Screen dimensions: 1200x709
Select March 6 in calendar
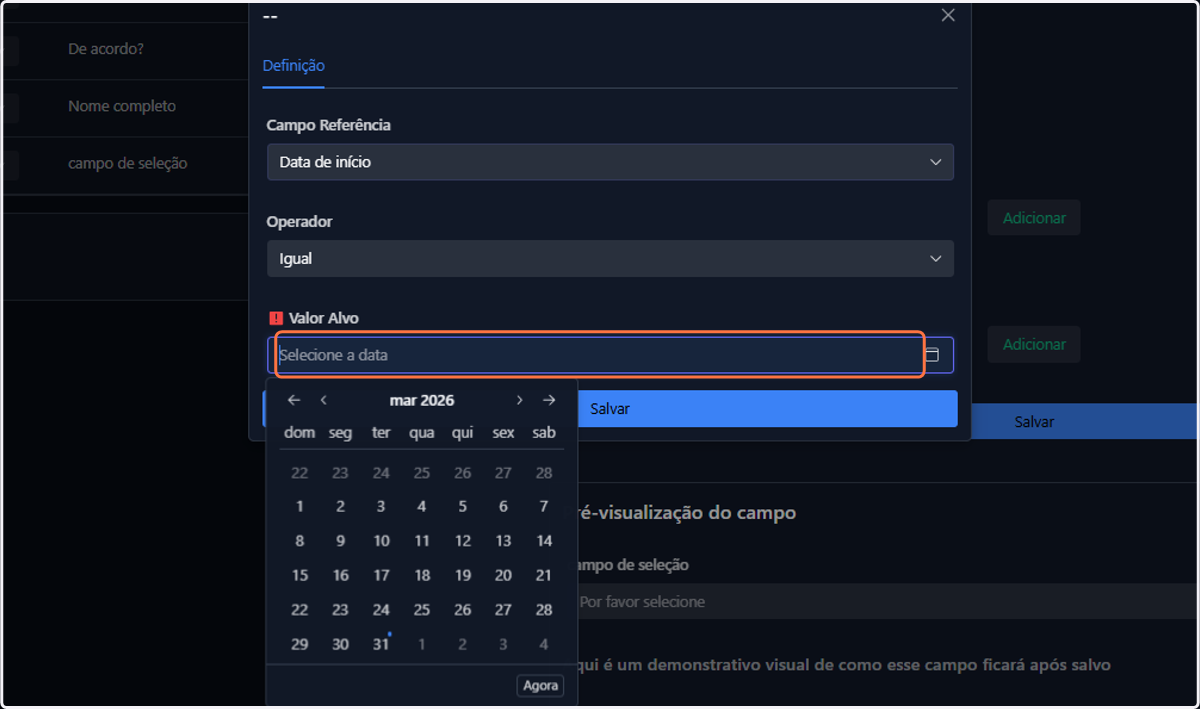[x=503, y=507]
